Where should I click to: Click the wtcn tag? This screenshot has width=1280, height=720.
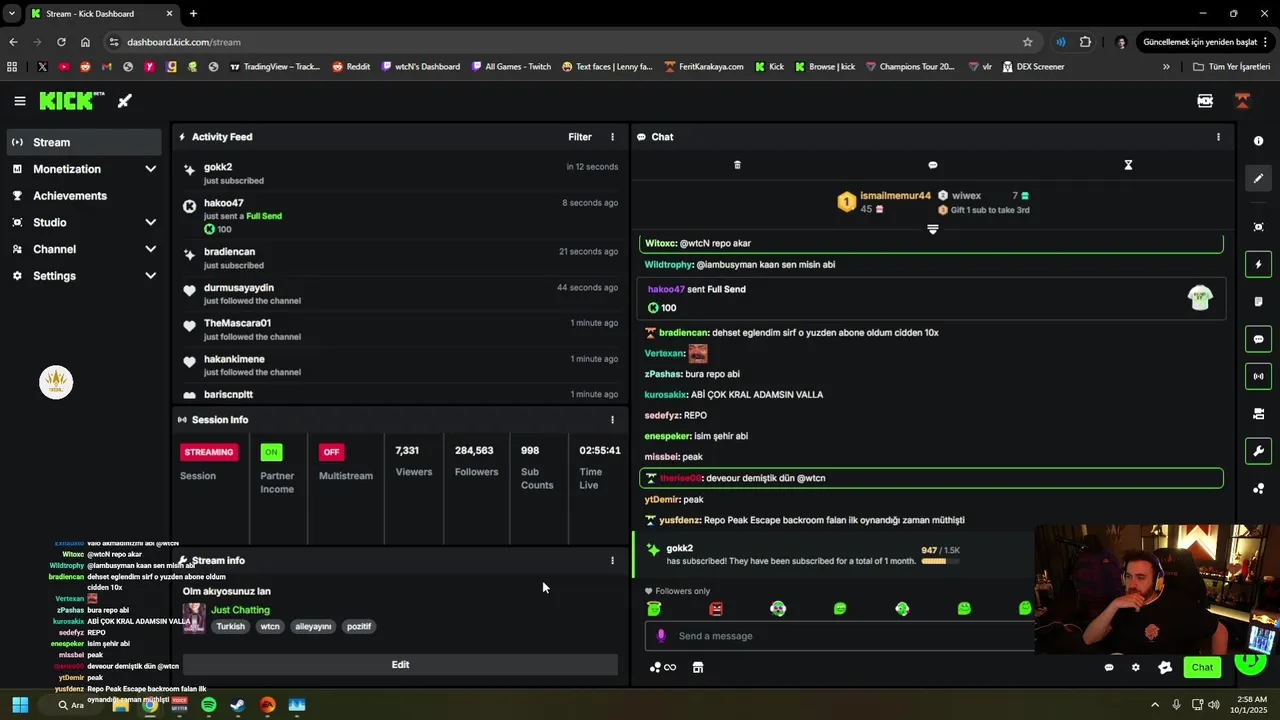[270, 627]
